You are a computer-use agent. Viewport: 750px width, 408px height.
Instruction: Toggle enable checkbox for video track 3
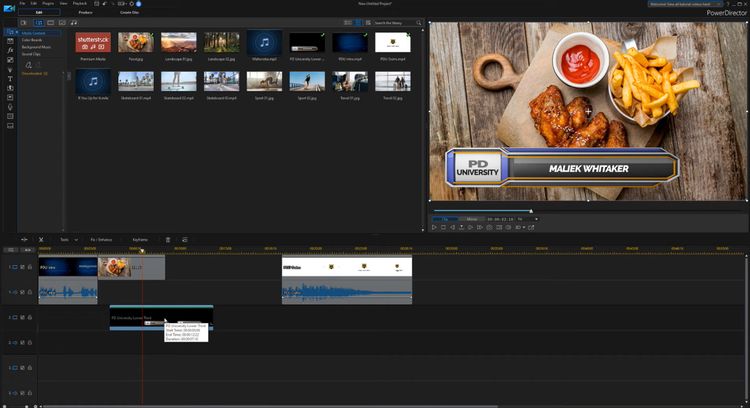click(22, 368)
